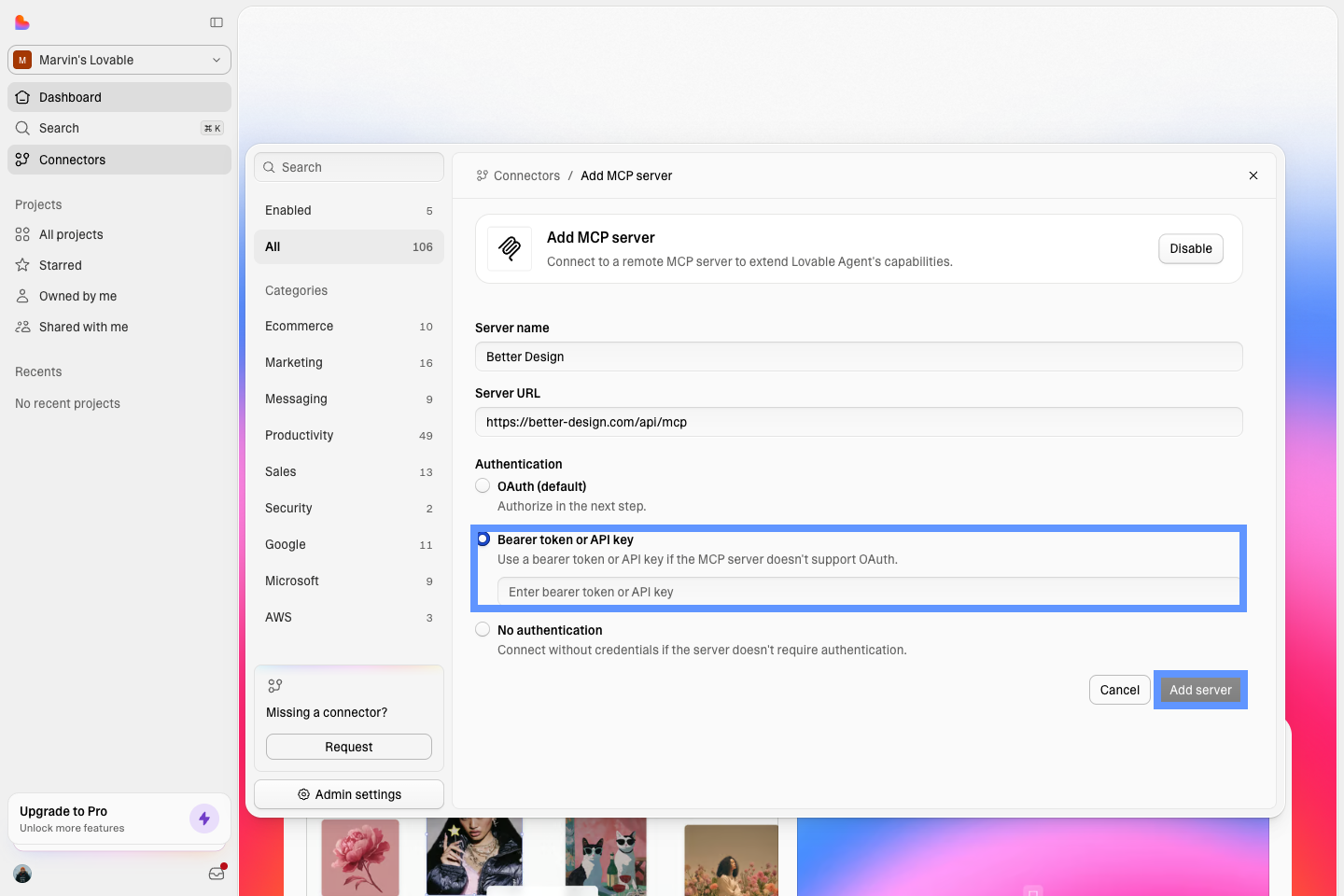Filter by AWS category
This screenshot has width=1344, height=896.
point(349,617)
